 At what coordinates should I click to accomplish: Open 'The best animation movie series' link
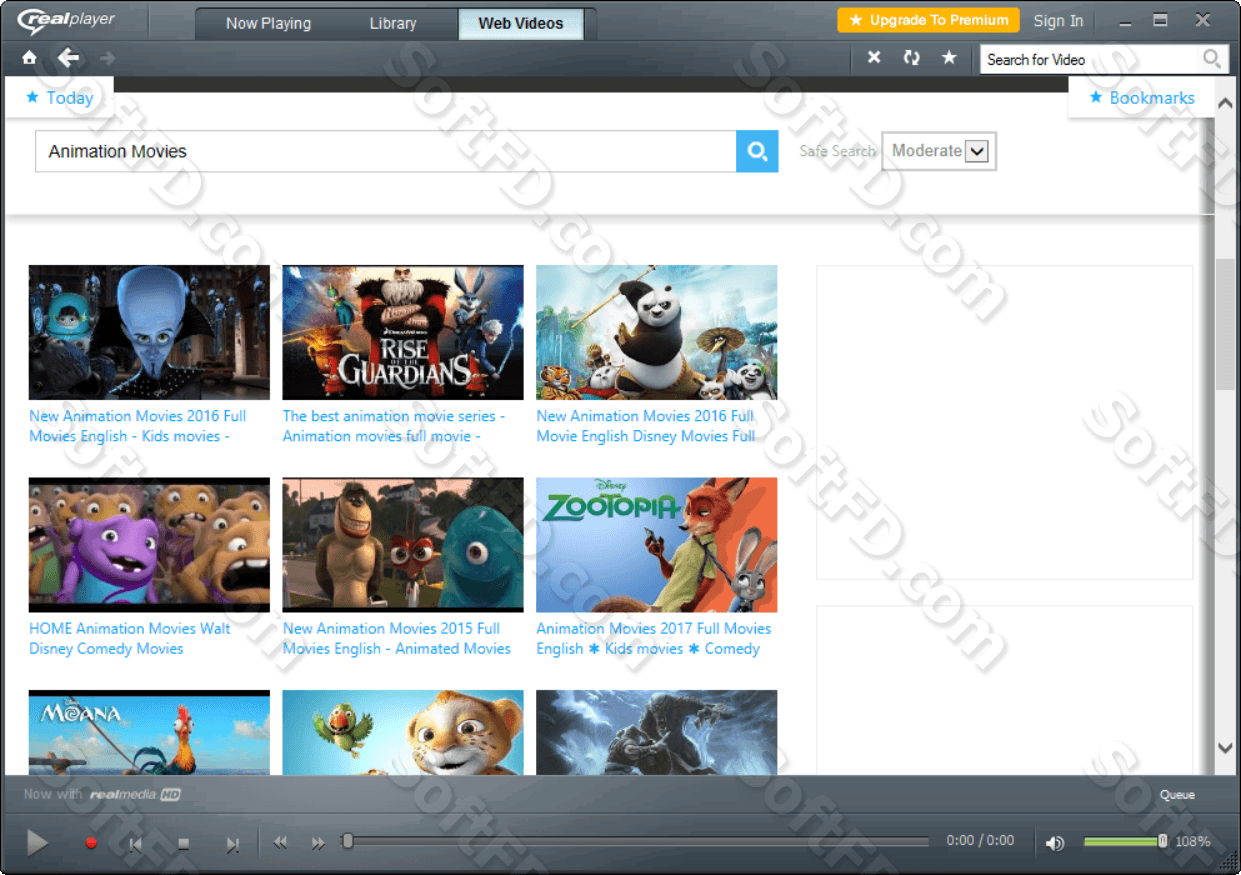[394, 426]
